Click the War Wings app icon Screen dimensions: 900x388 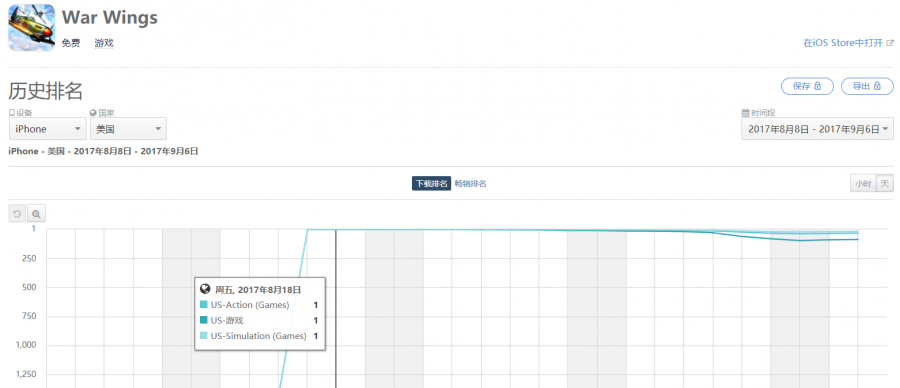(32, 27)
